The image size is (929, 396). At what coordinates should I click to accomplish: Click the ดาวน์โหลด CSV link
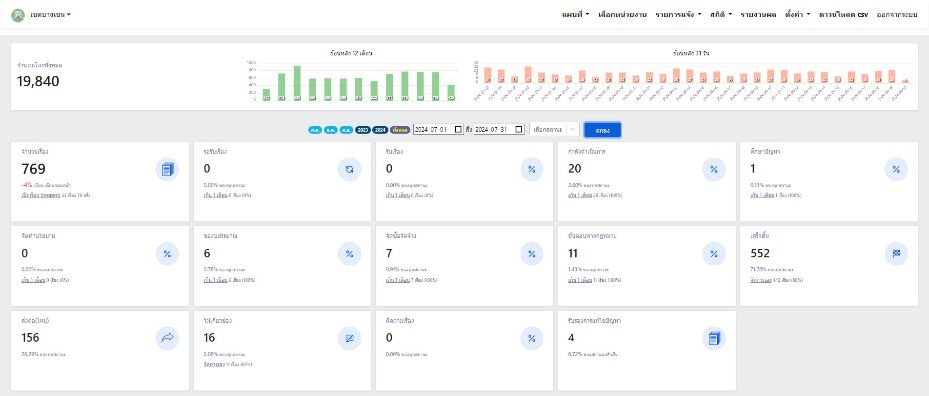(843, 14)
